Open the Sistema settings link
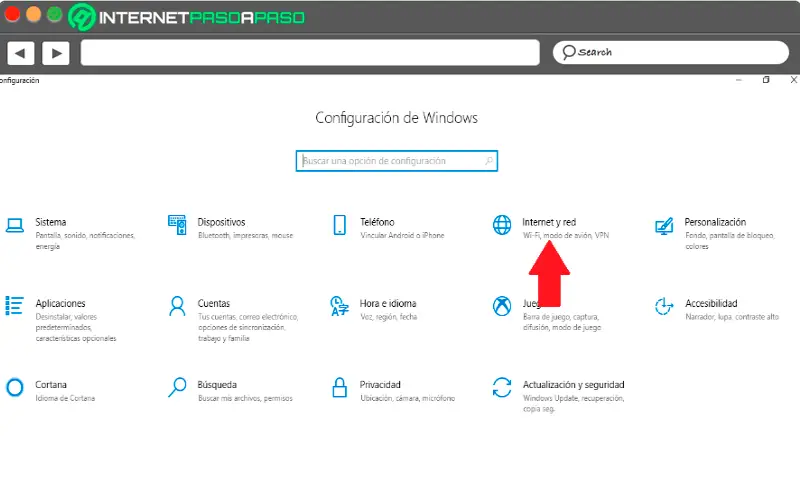This screenshot has height=500, width=800. pyautogui.click(x=51, y=222)
